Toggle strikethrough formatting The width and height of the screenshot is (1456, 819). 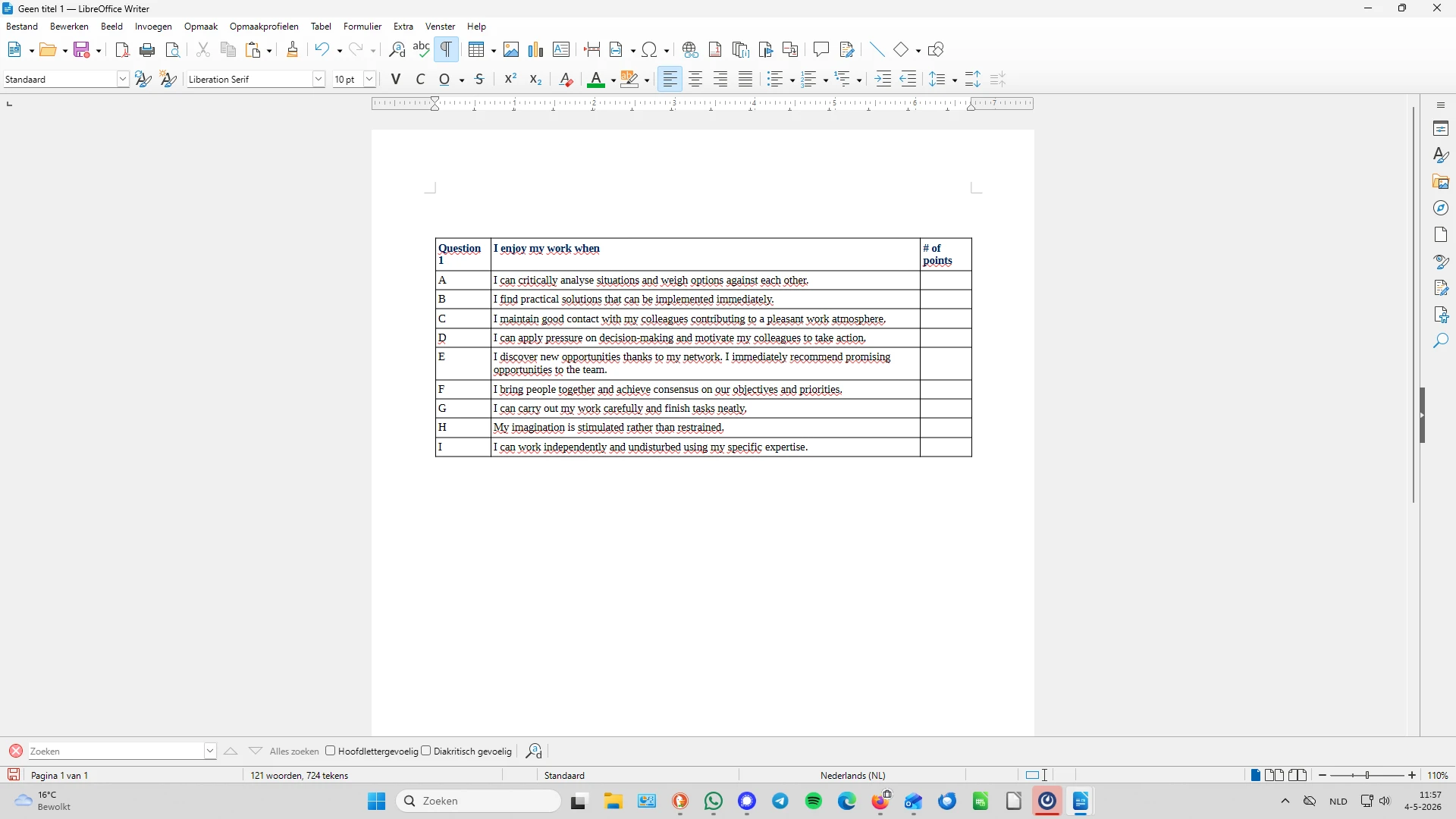[479, 79]
